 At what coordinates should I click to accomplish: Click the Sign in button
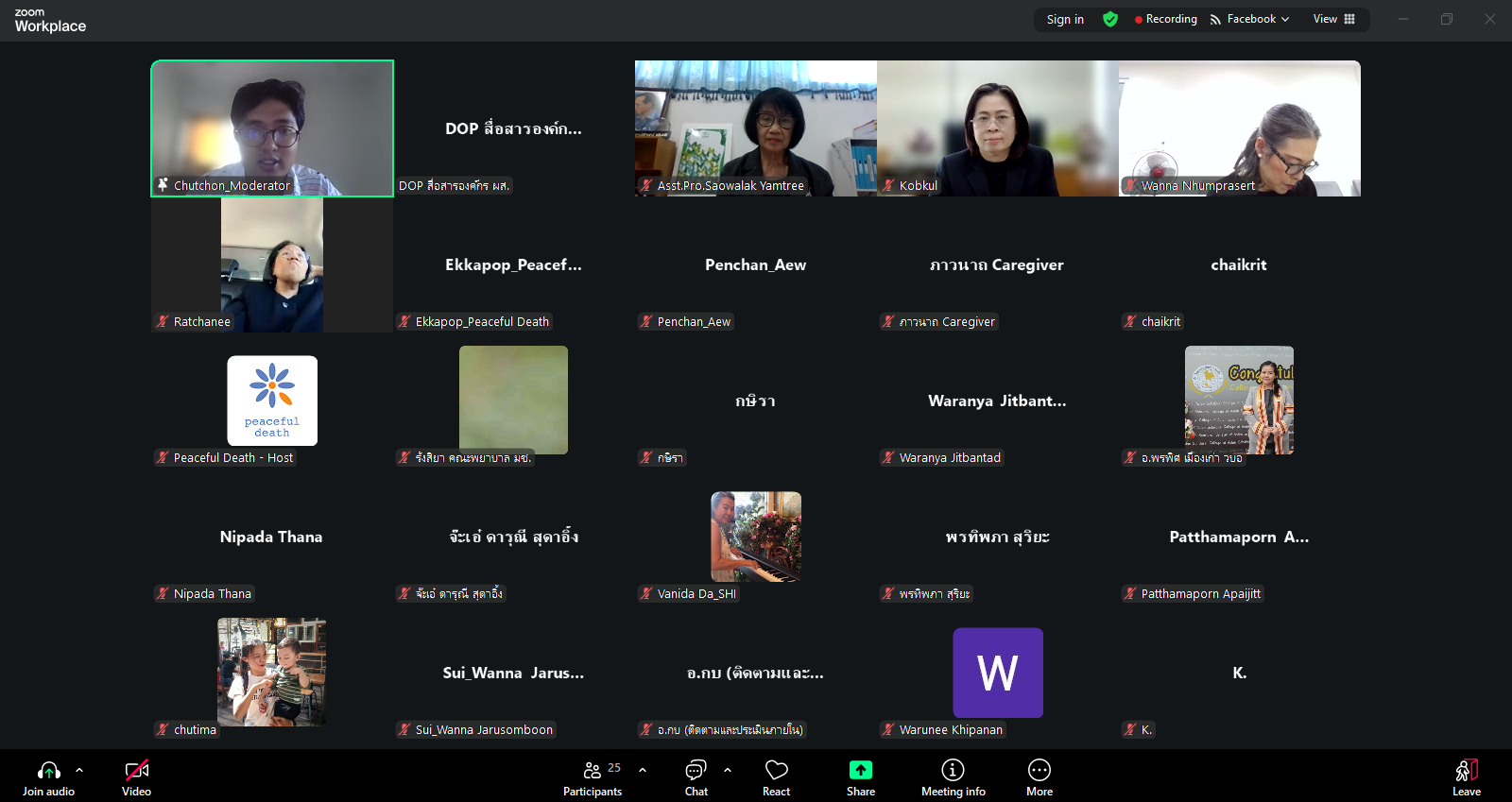point(1065,19)
